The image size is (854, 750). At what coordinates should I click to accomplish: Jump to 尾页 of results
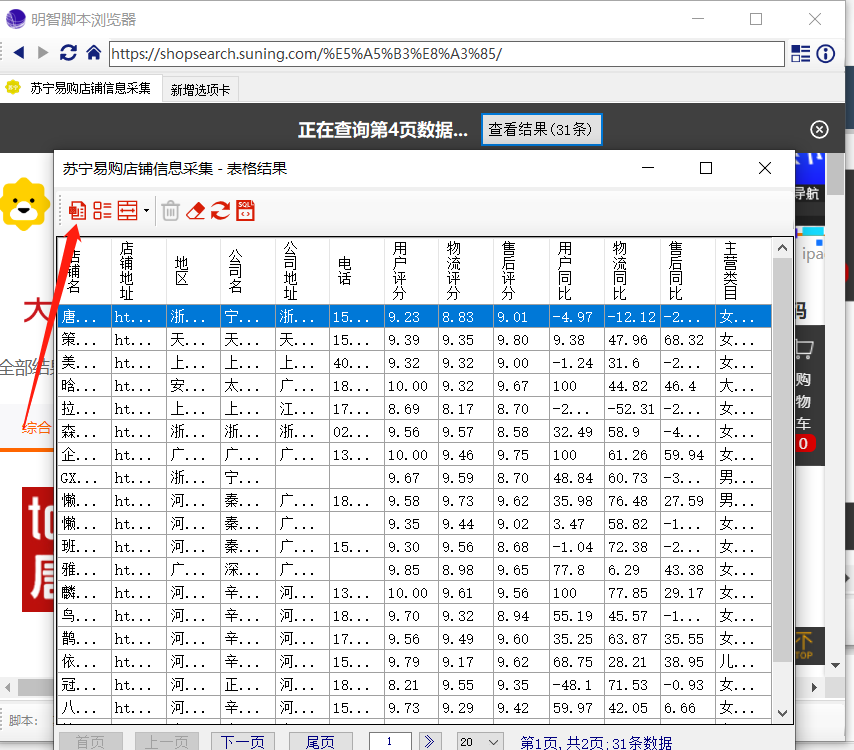coord(320,741)
